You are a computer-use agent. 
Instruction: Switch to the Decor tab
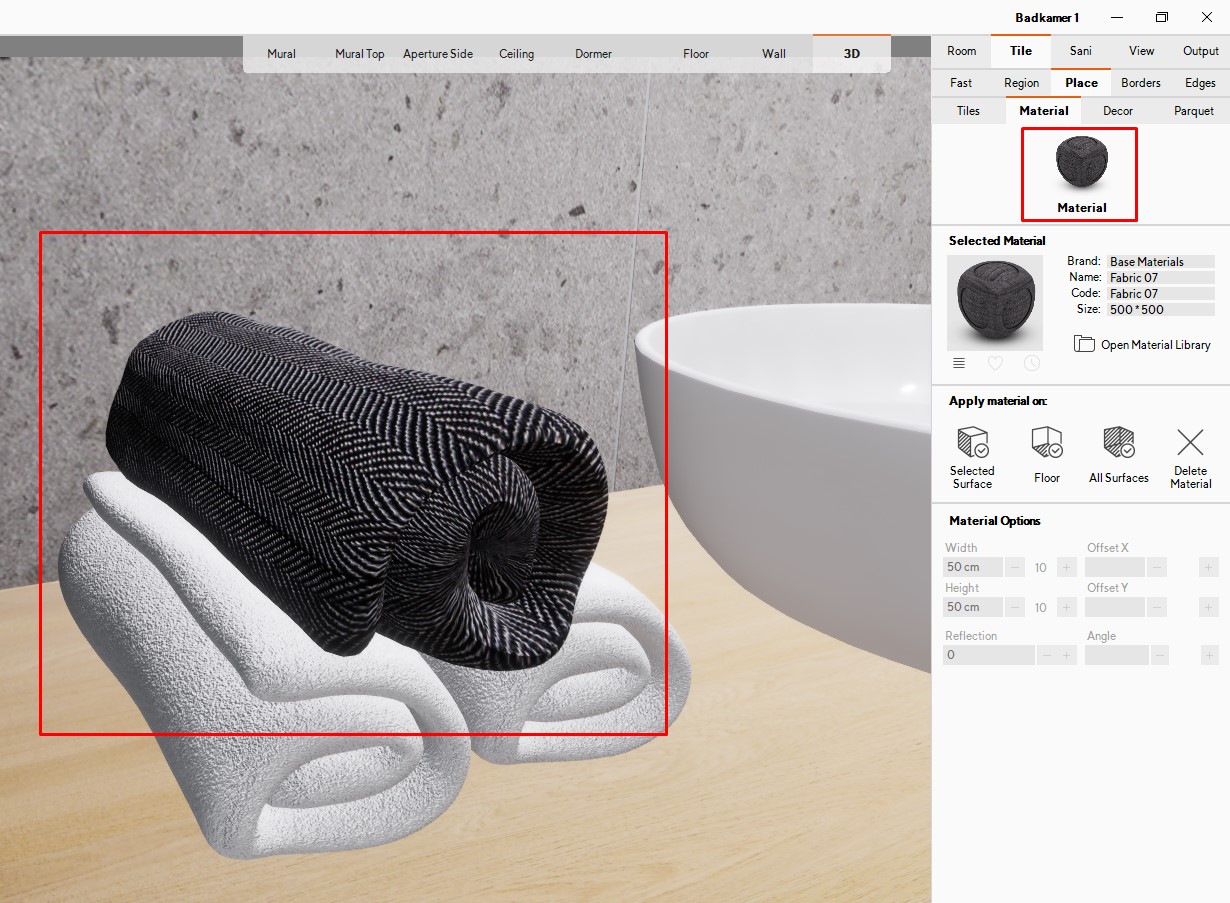coord(1117,110)
